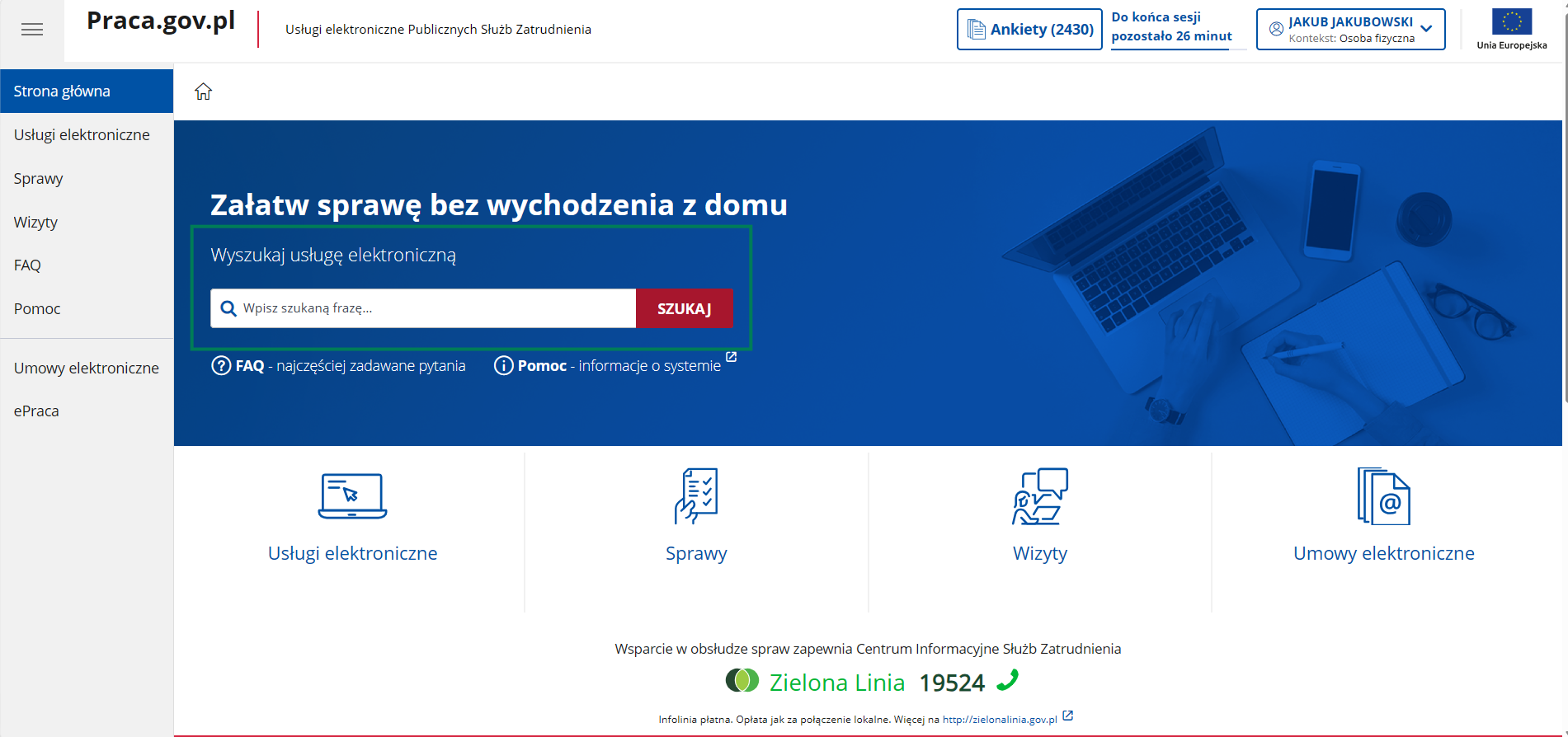The width and height of the screenshot is (1568, 737).
Task: Open Umowy elektroniczne in sidebar
Action: (87, 368)
